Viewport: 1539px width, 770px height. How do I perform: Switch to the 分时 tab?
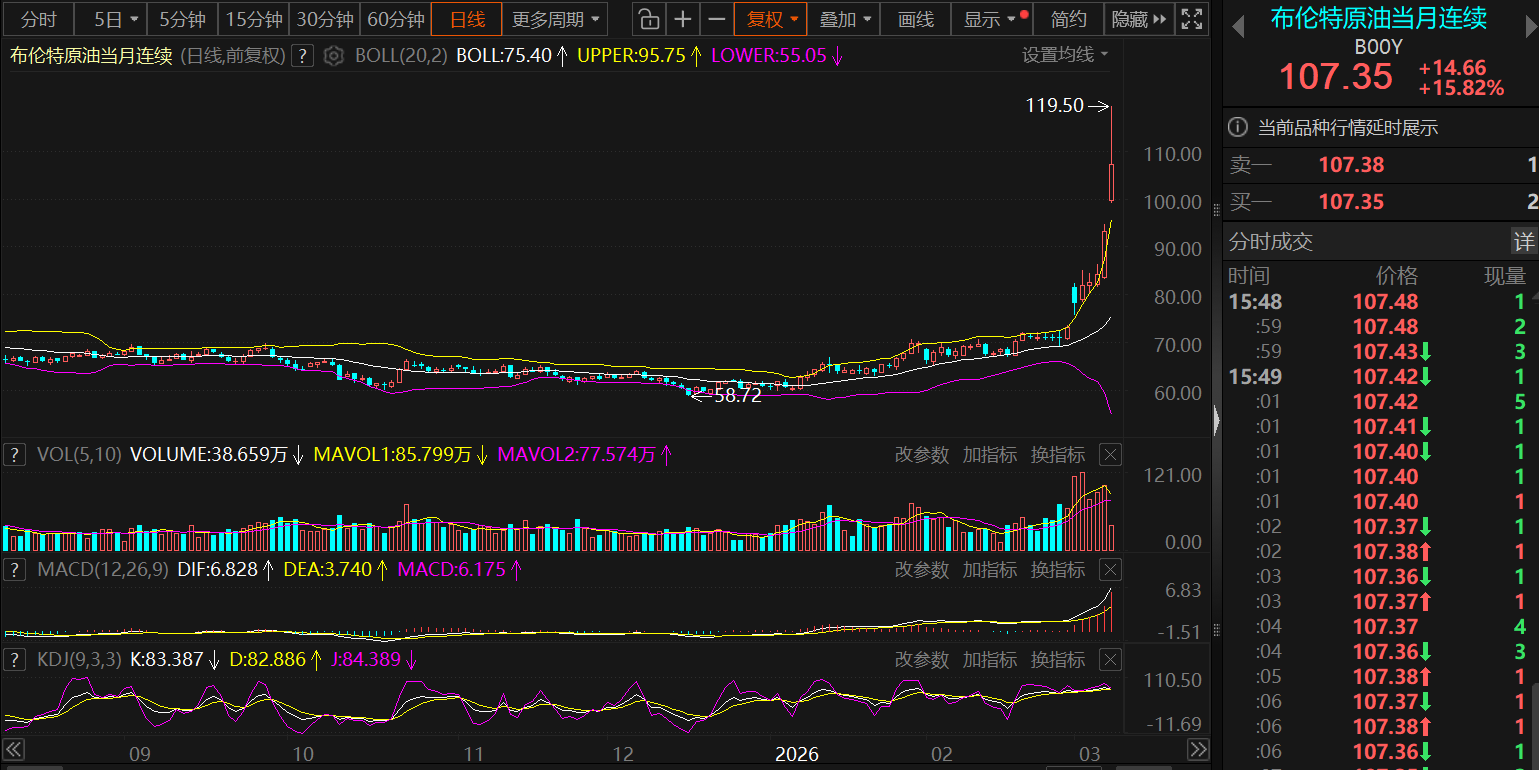39,19
